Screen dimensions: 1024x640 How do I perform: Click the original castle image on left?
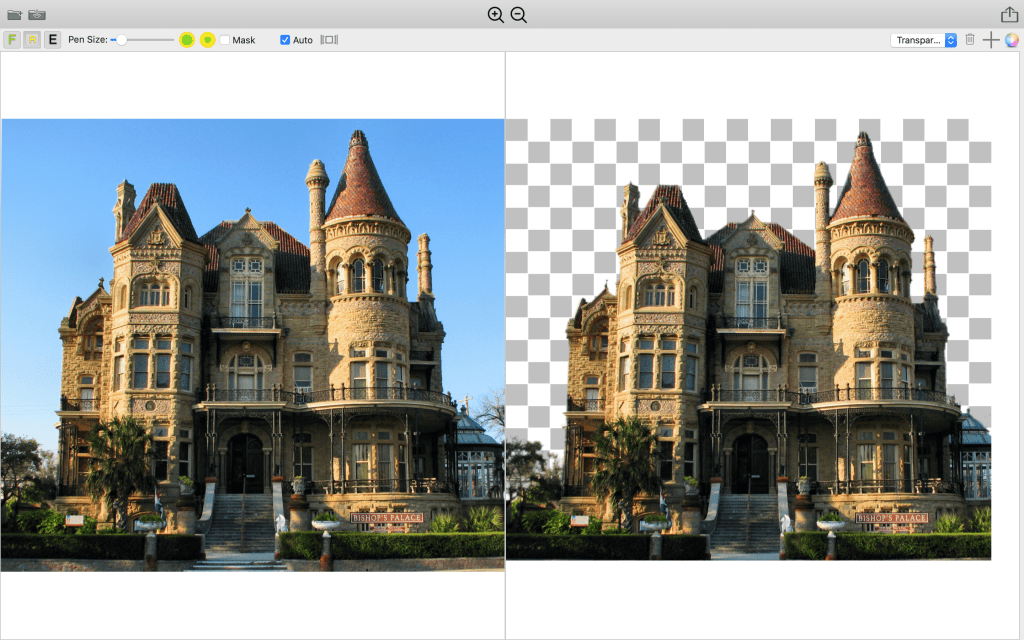(x=252, y=345)
